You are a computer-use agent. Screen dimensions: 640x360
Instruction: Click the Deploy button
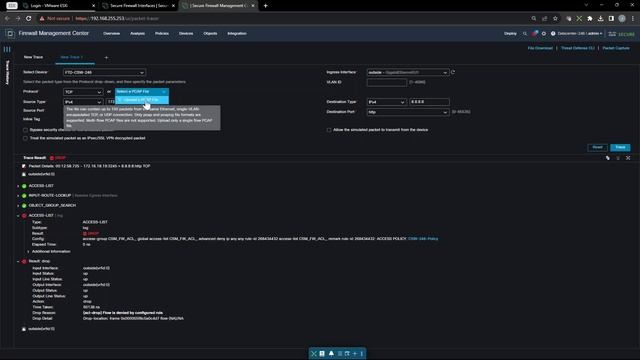coord(510,33)
